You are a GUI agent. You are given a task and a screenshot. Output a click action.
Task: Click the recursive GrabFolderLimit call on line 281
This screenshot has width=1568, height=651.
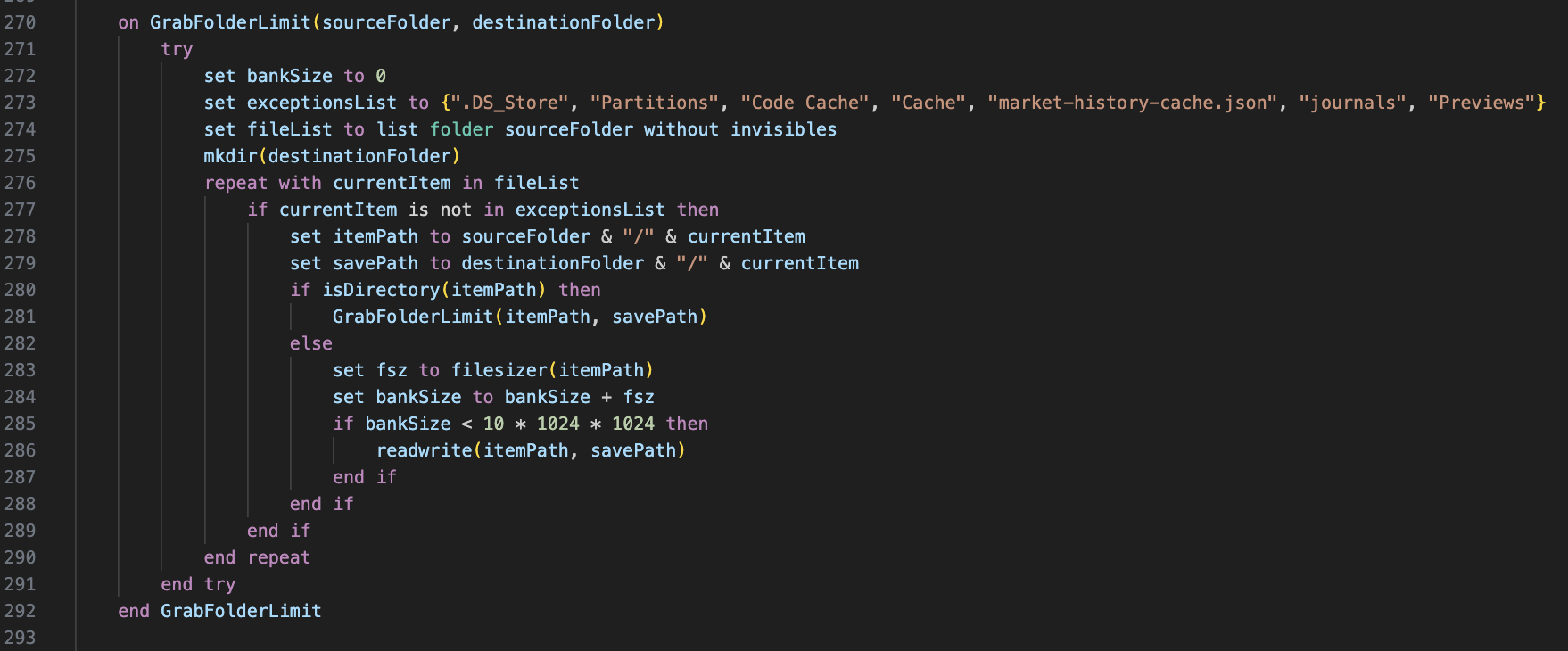[x=412, y=317]
